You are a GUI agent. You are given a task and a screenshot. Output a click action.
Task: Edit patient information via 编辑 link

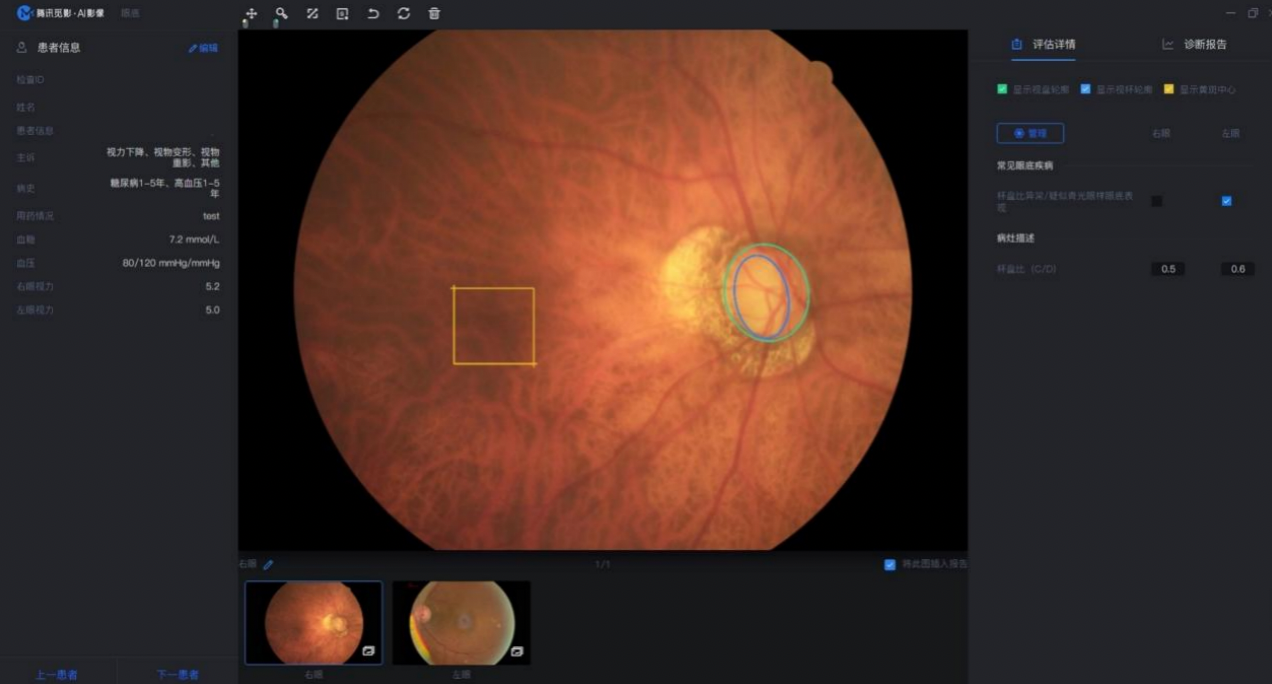[x=203, y=48]
